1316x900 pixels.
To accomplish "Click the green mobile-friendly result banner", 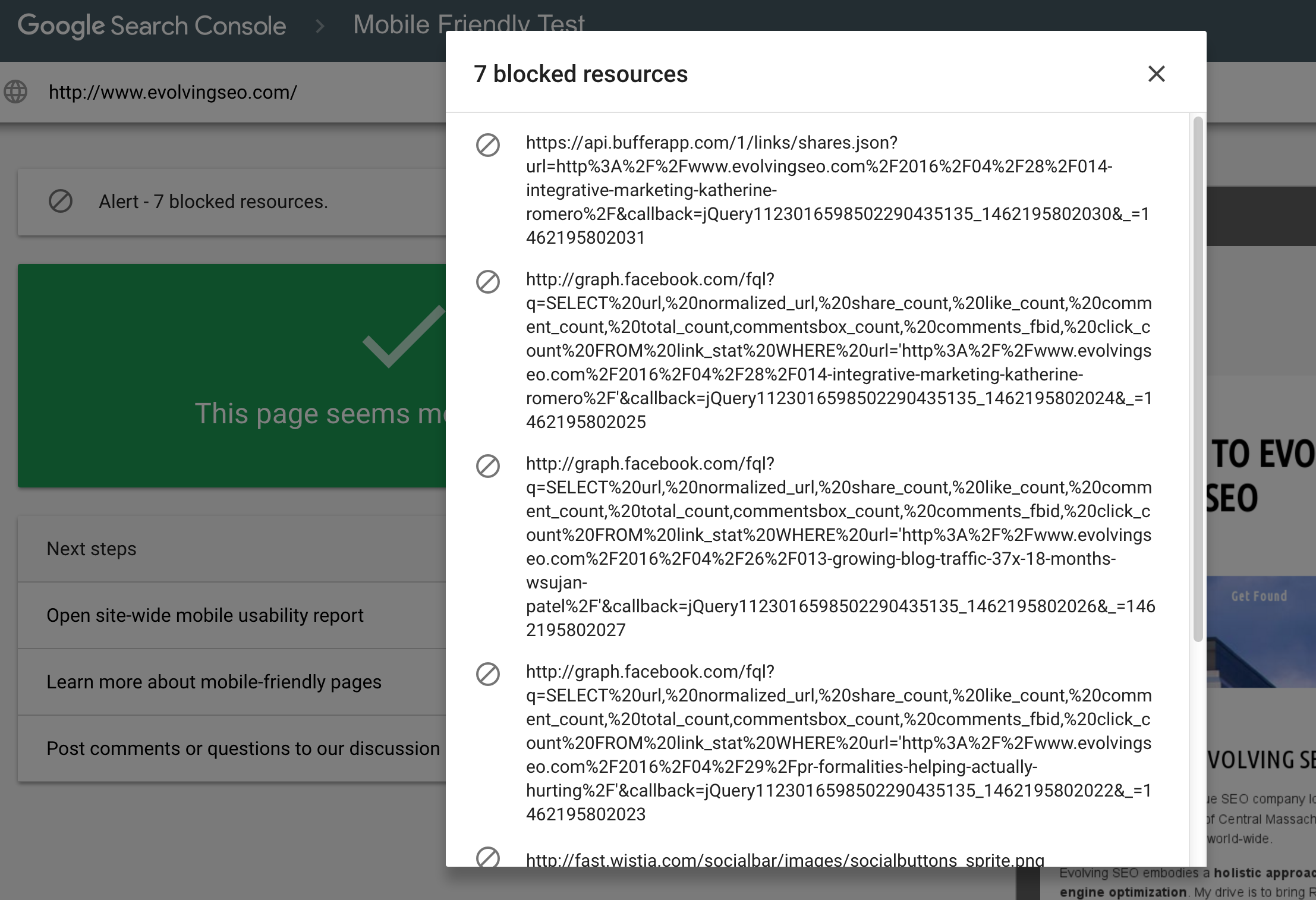I will [232, 376].
